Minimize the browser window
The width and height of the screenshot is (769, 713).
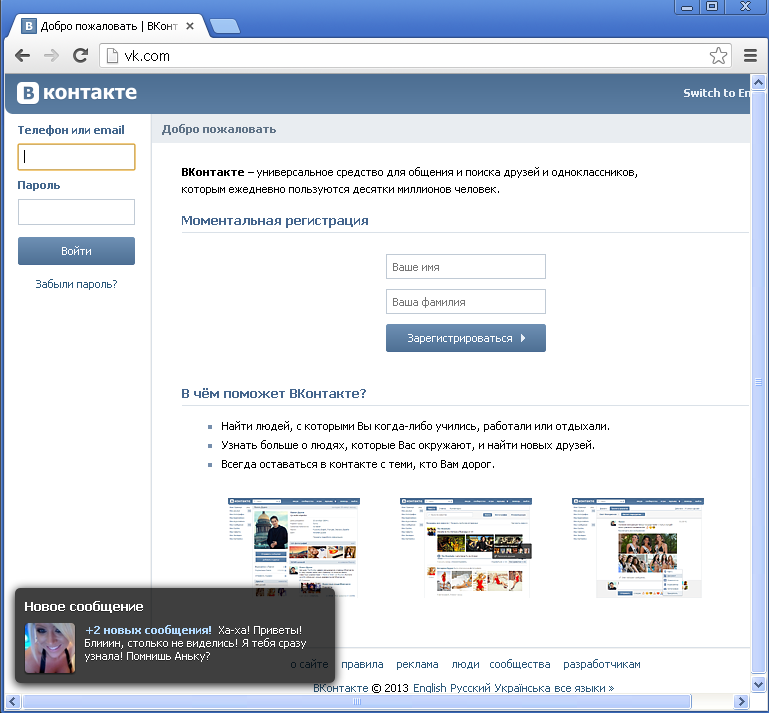(x=687, y=6)
